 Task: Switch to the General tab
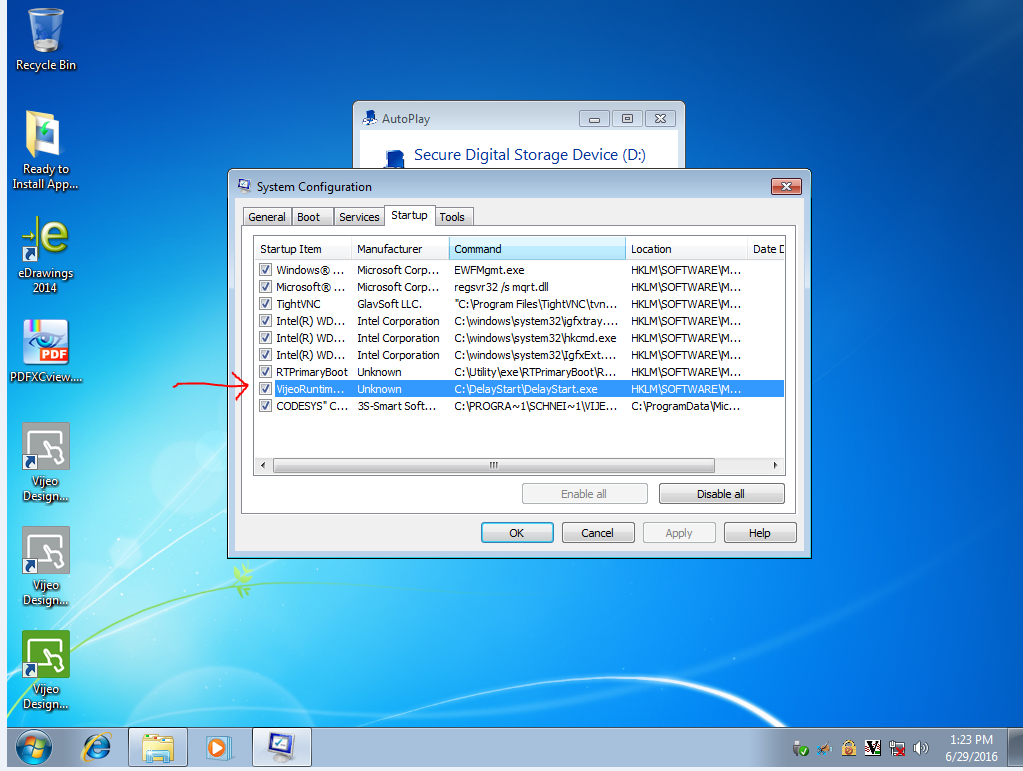pyautogui.click(x=267, y=217)
